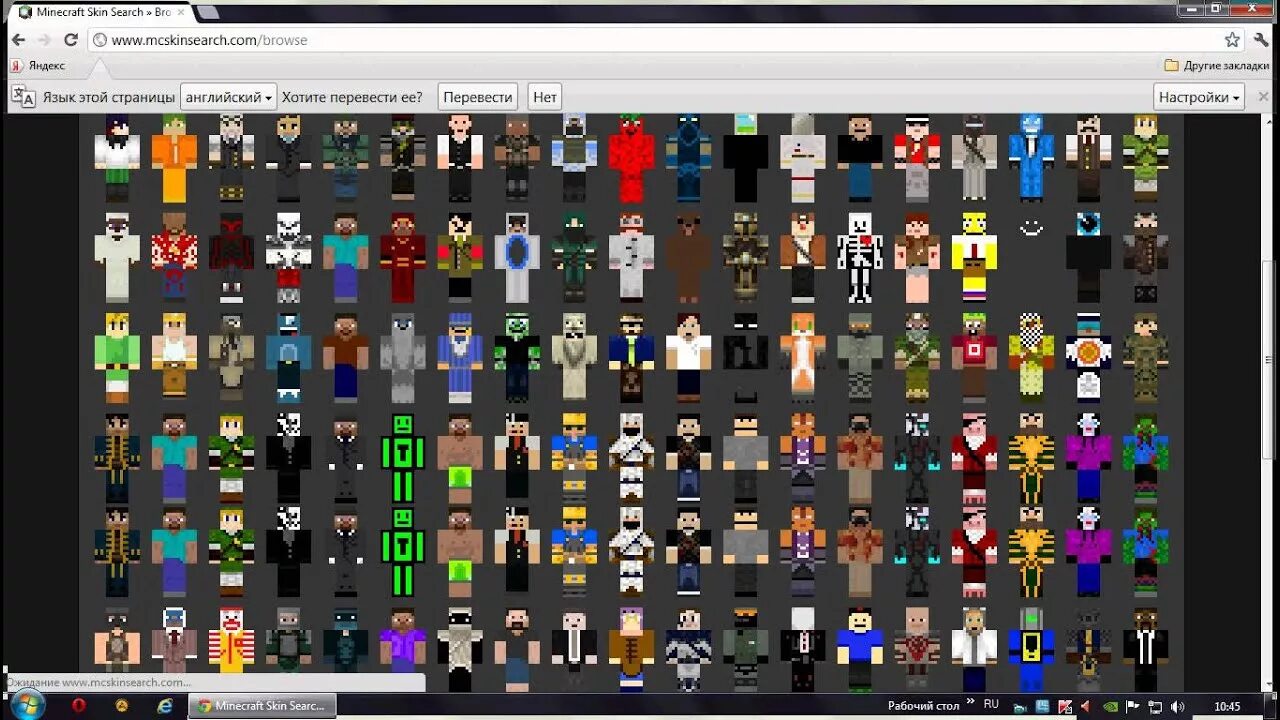Click the taskbar clock showing 10:45

1227,706
